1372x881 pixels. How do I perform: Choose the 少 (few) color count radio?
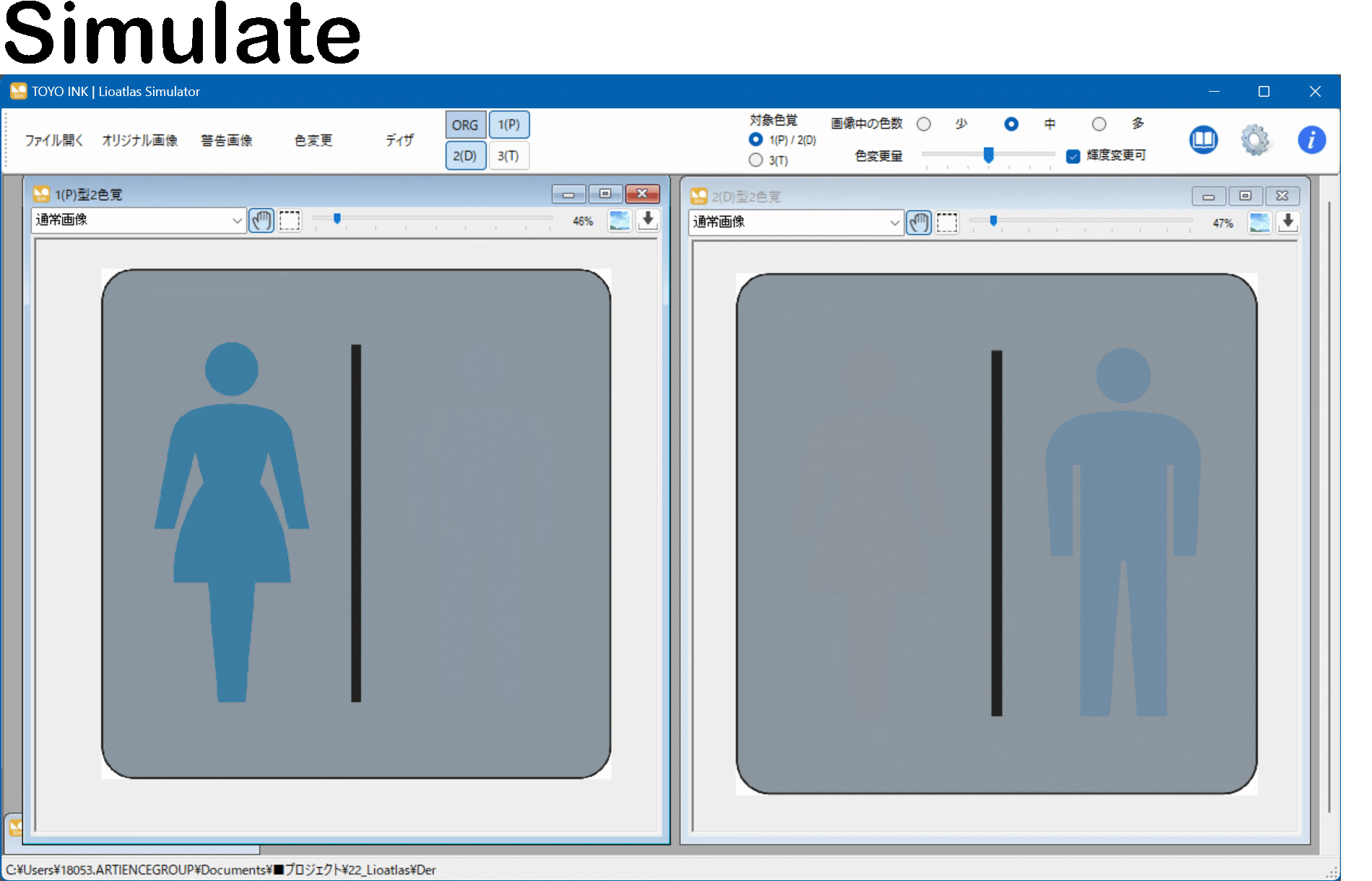924,124
